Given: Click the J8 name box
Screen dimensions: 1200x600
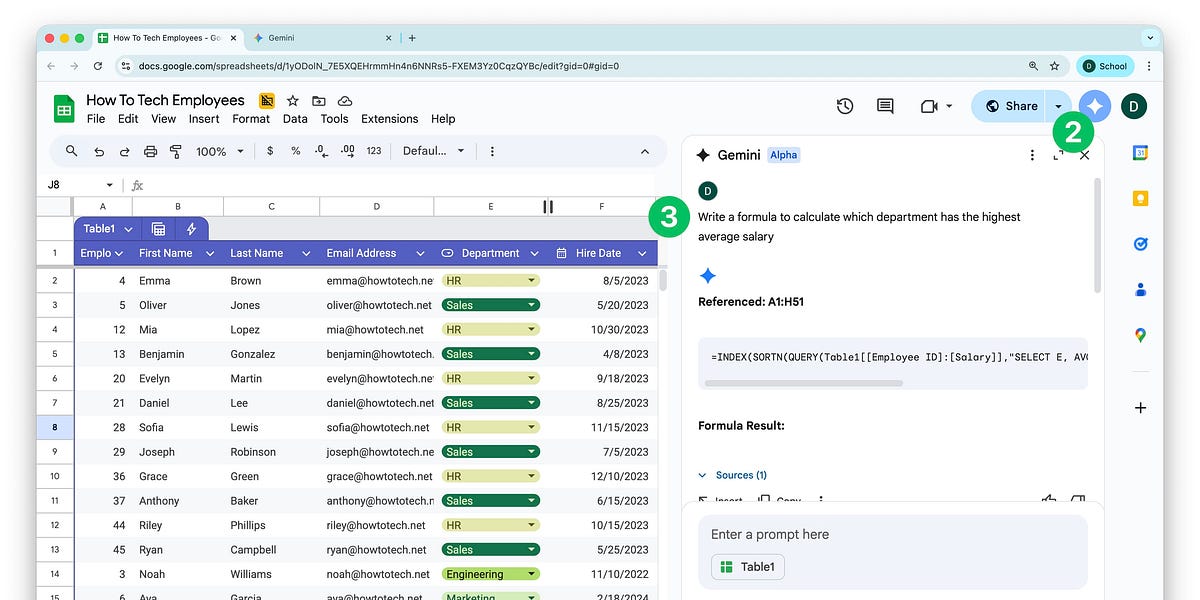Looking at the screenshot, I should tap(81, 185).
